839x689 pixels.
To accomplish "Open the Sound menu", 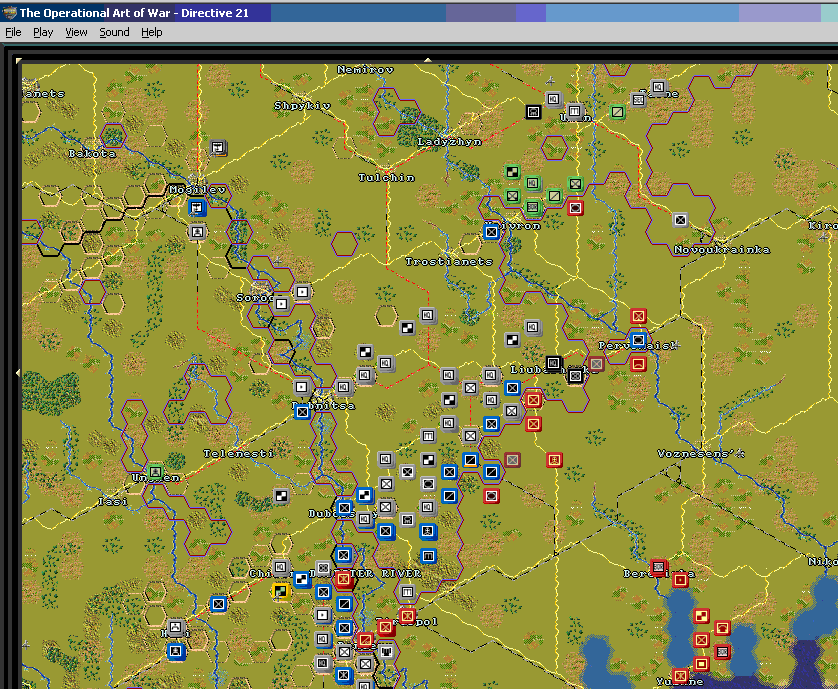I will [x=114, y=32].
